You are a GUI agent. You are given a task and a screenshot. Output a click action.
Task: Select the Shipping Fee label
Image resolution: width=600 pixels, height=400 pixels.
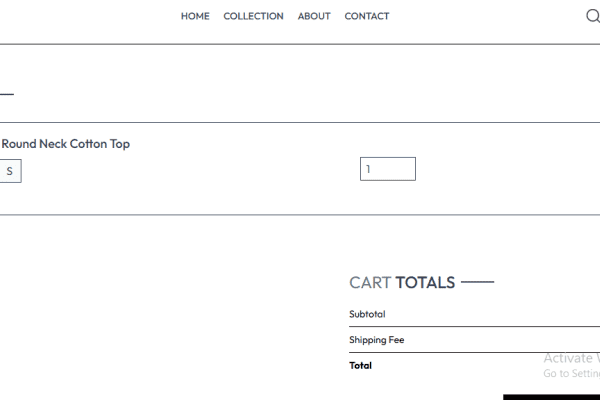coord(377,340)
